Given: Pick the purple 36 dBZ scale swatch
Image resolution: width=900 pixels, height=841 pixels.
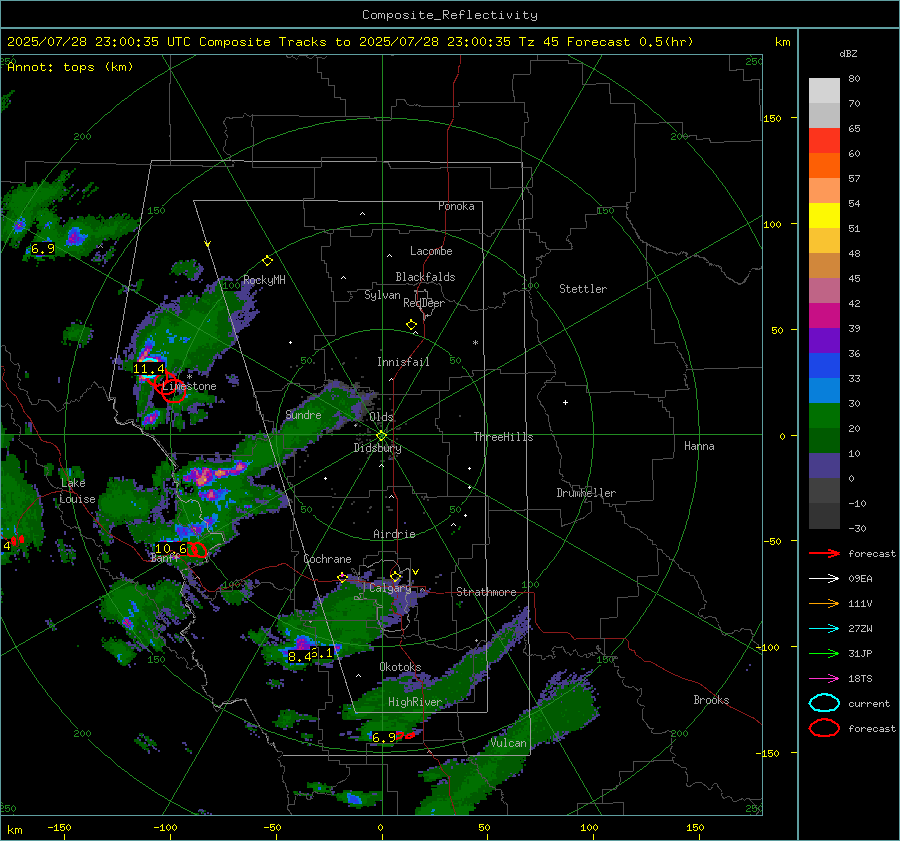Looking at the screenshot, I should [x=824, y=341].
